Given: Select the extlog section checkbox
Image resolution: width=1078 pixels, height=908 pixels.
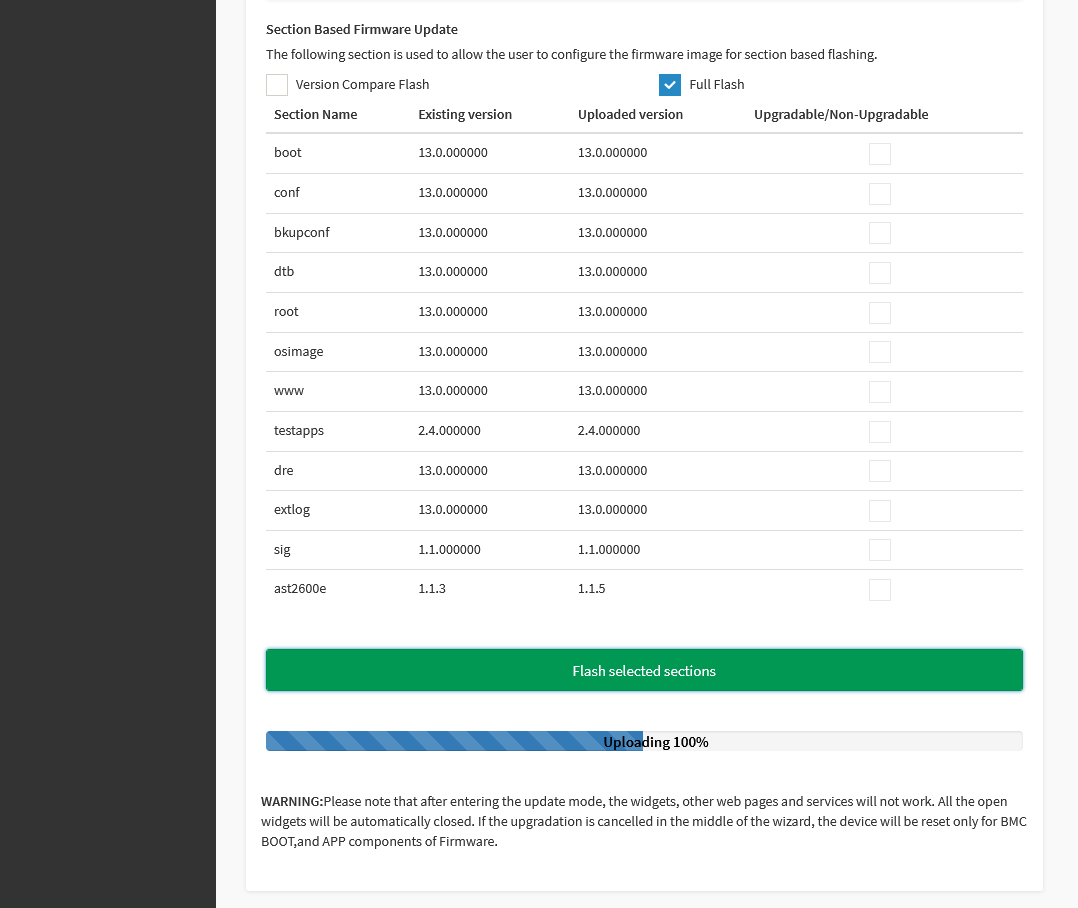Looking at the screenshot, I should click(x=879, y=511).
